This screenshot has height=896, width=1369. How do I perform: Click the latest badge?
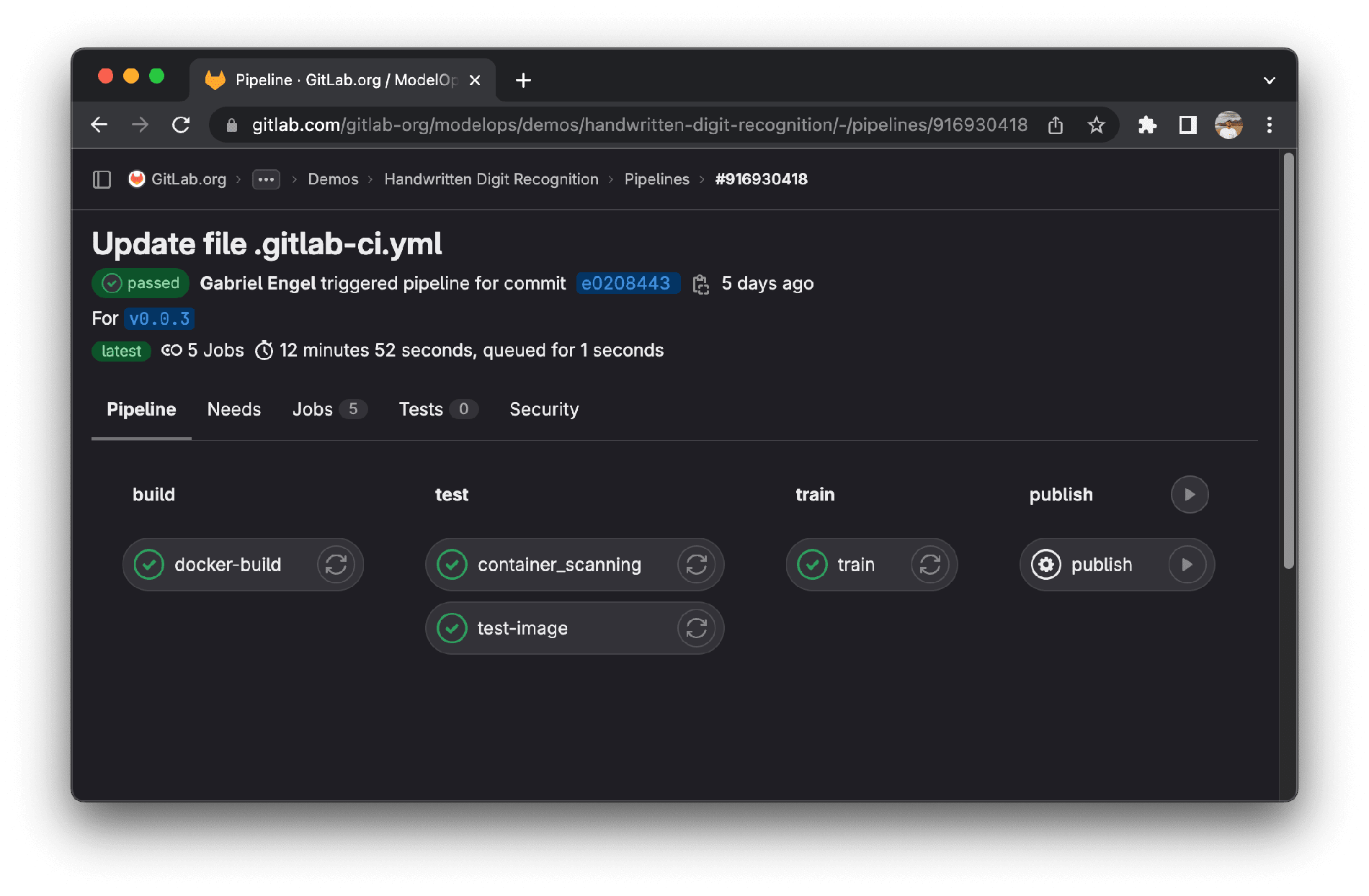tap(121, 351)
